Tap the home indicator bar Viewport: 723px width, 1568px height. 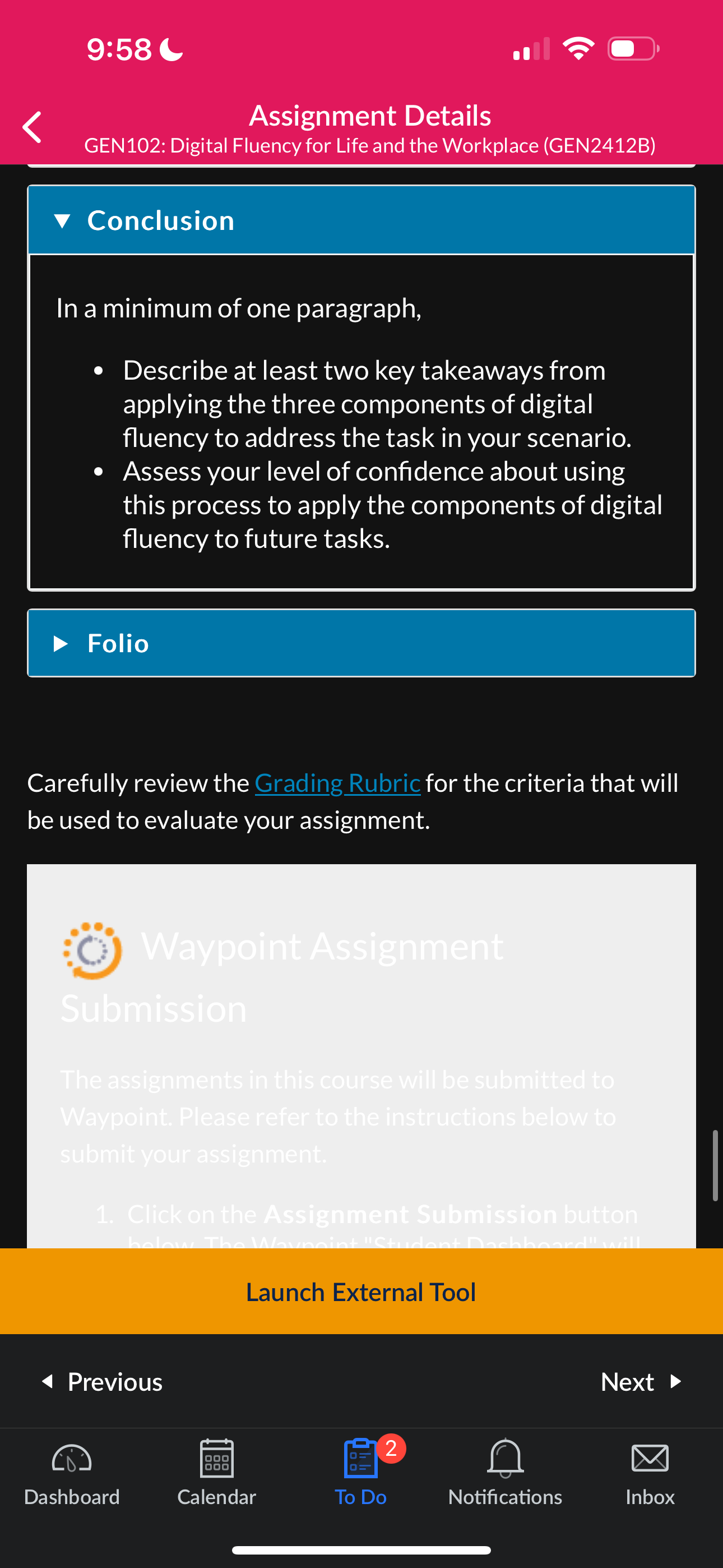pyautogui.click(x=361, y=1549)
